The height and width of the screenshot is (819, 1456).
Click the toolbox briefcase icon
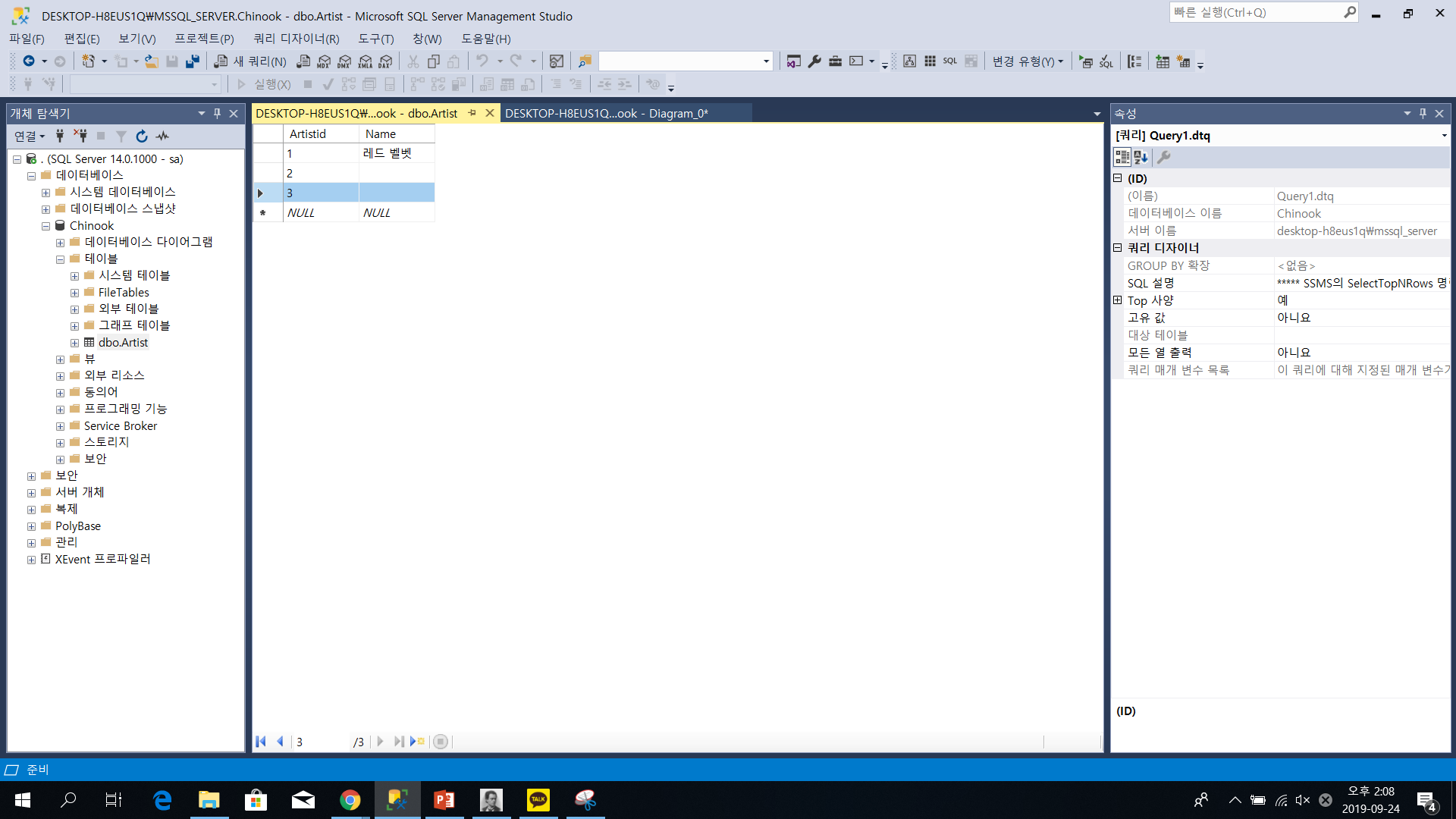tap(835, 61)
